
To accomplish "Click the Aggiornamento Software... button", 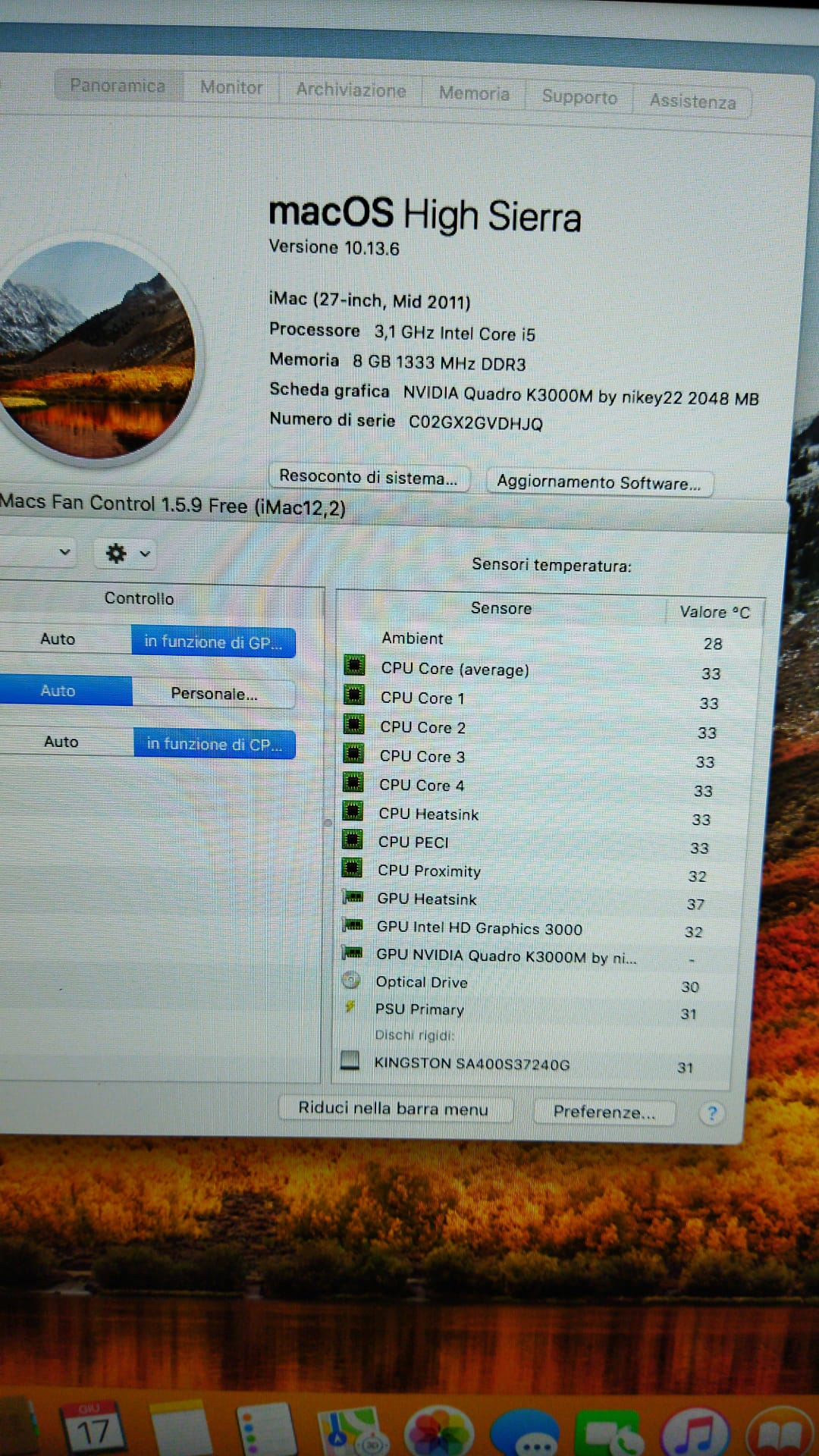I will point(599,482).
